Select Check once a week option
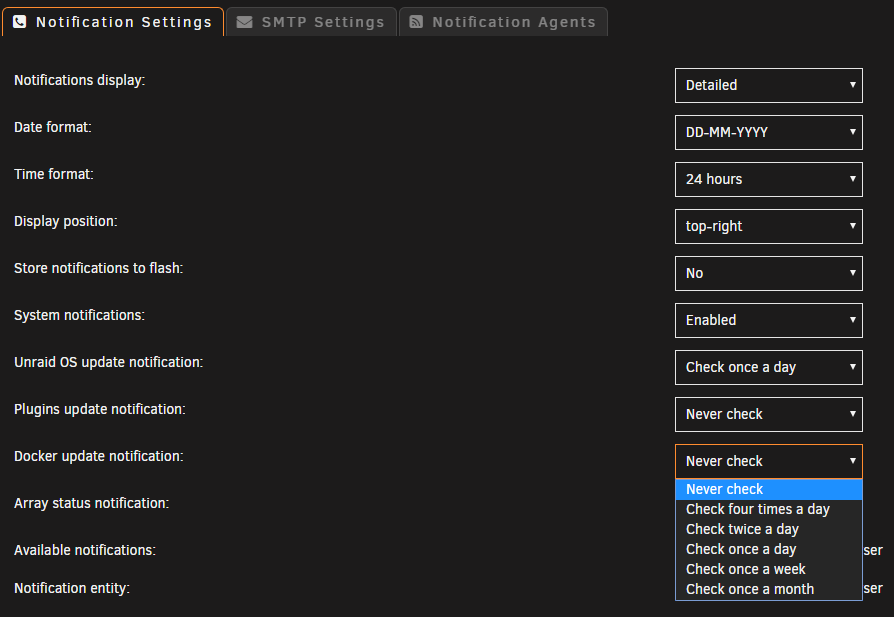This screenshot has width=894, height=617. (x=769, y=569)
